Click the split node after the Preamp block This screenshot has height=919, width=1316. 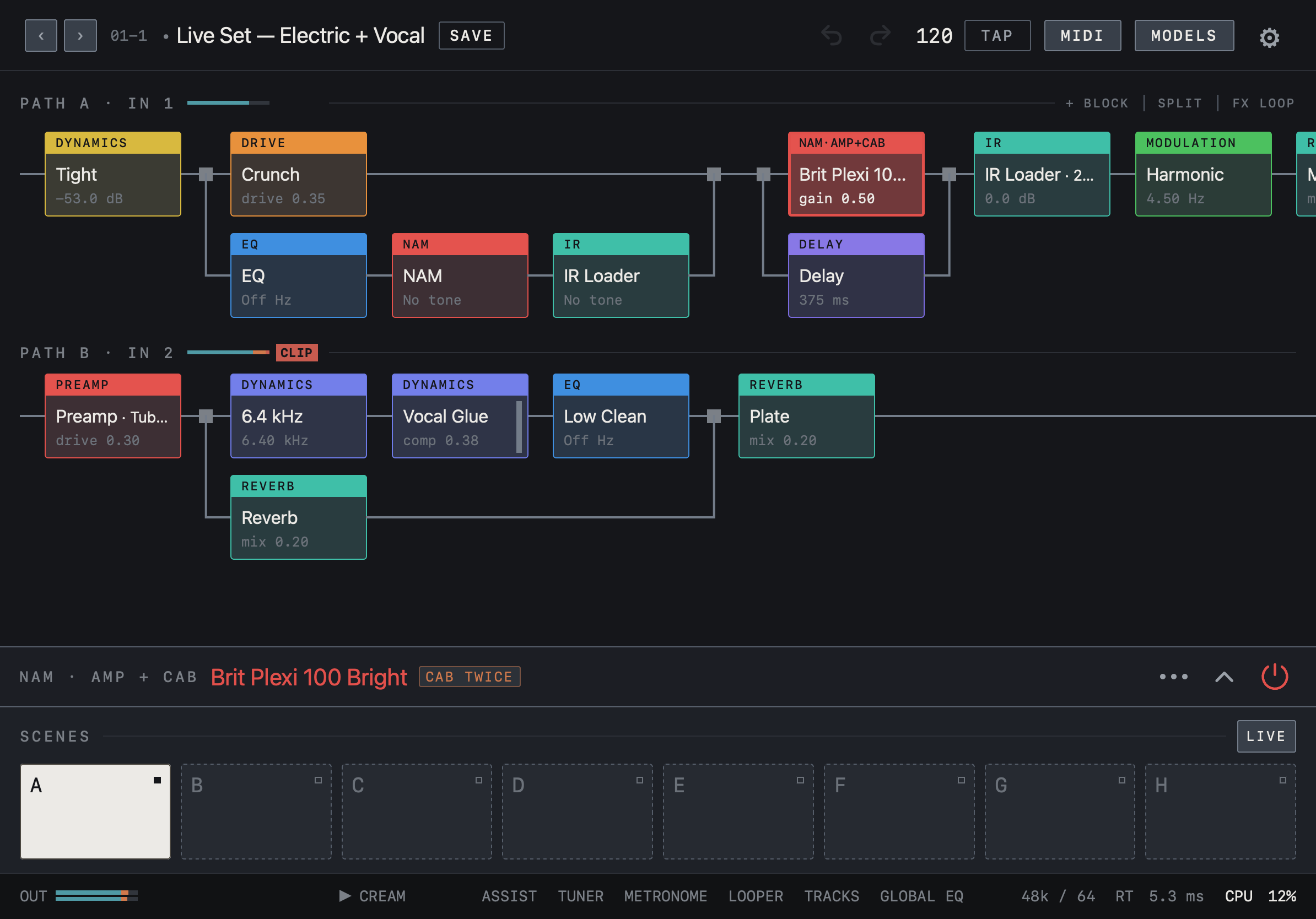click(x=206, y=416)
